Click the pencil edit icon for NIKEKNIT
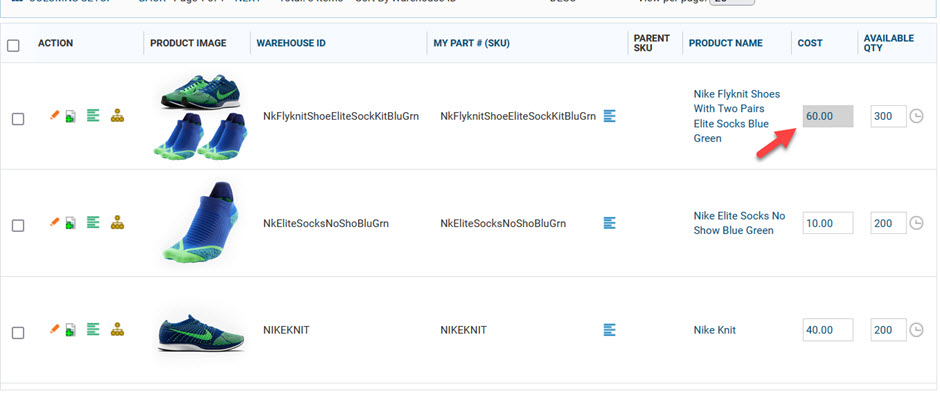Image resolution: width=940 pixels, height=398 pixels. [x=55, y=328]
